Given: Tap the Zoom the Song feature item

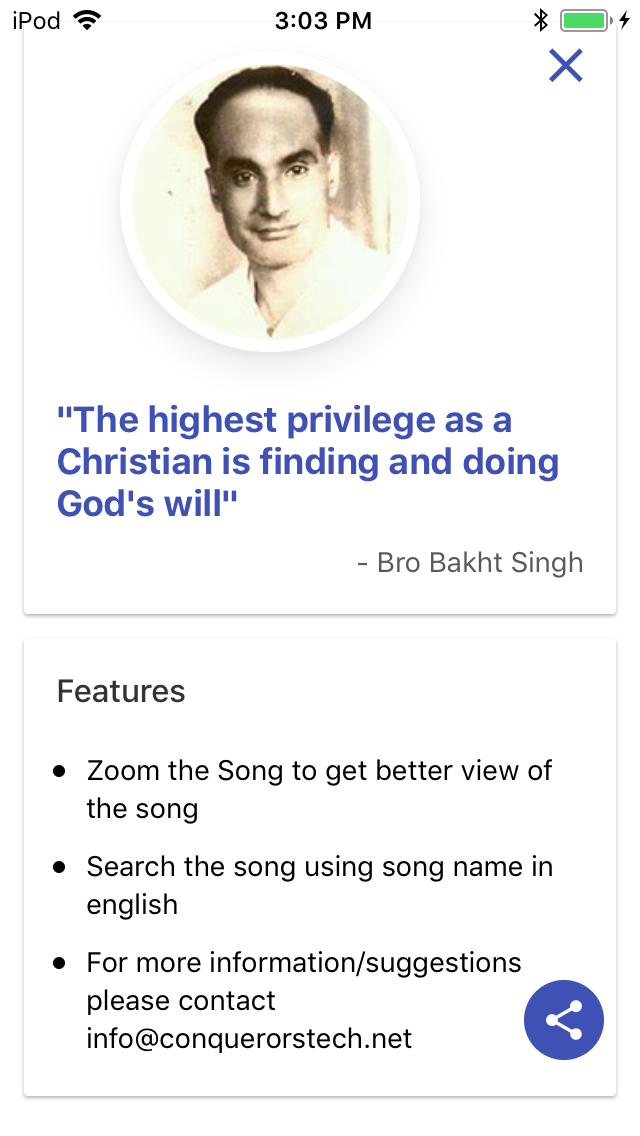Looking at the screenshot, I should coord(318,789).
